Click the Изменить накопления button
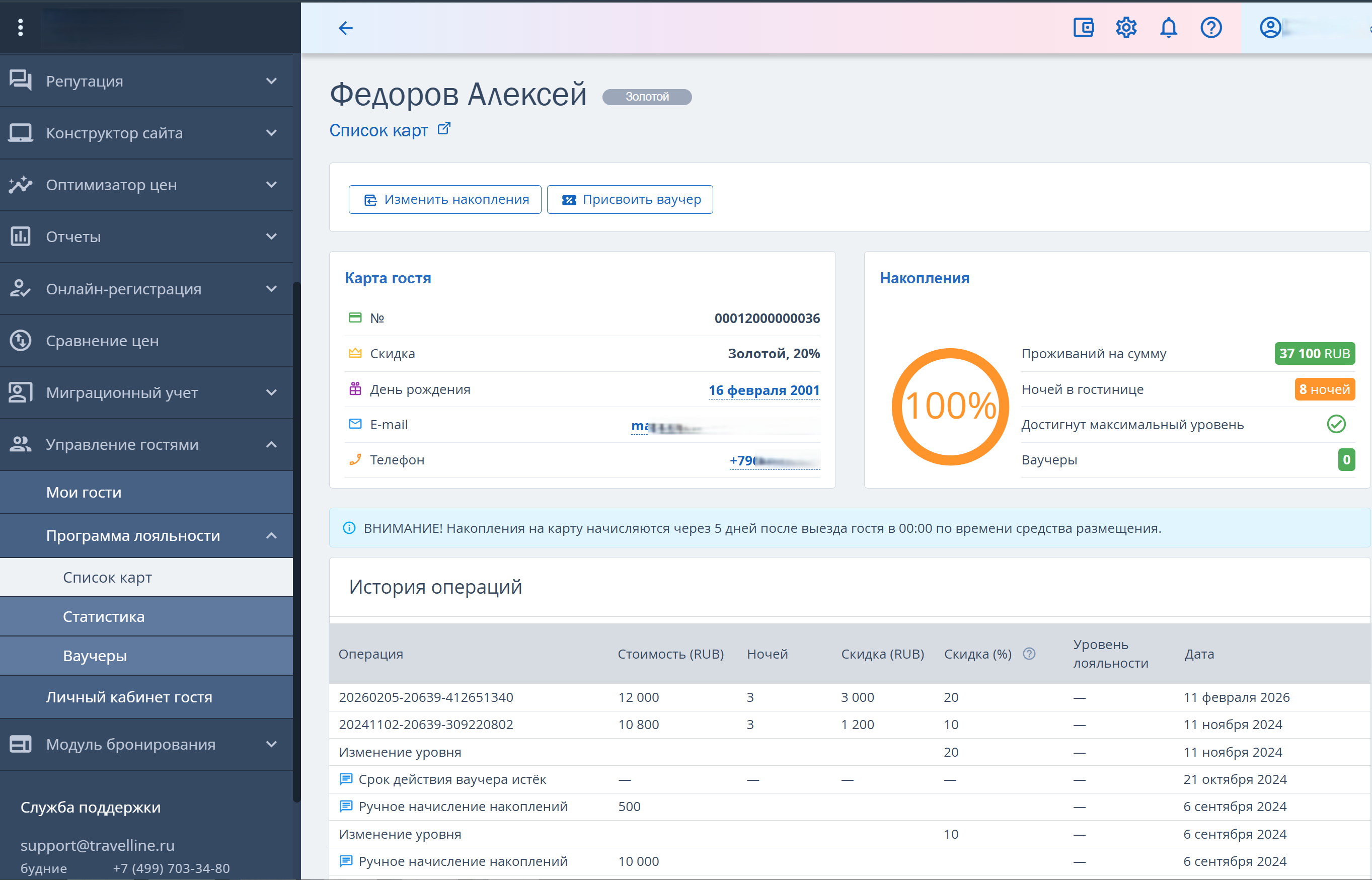This screenshot has width=1372, height=880. tap(444, 199)
